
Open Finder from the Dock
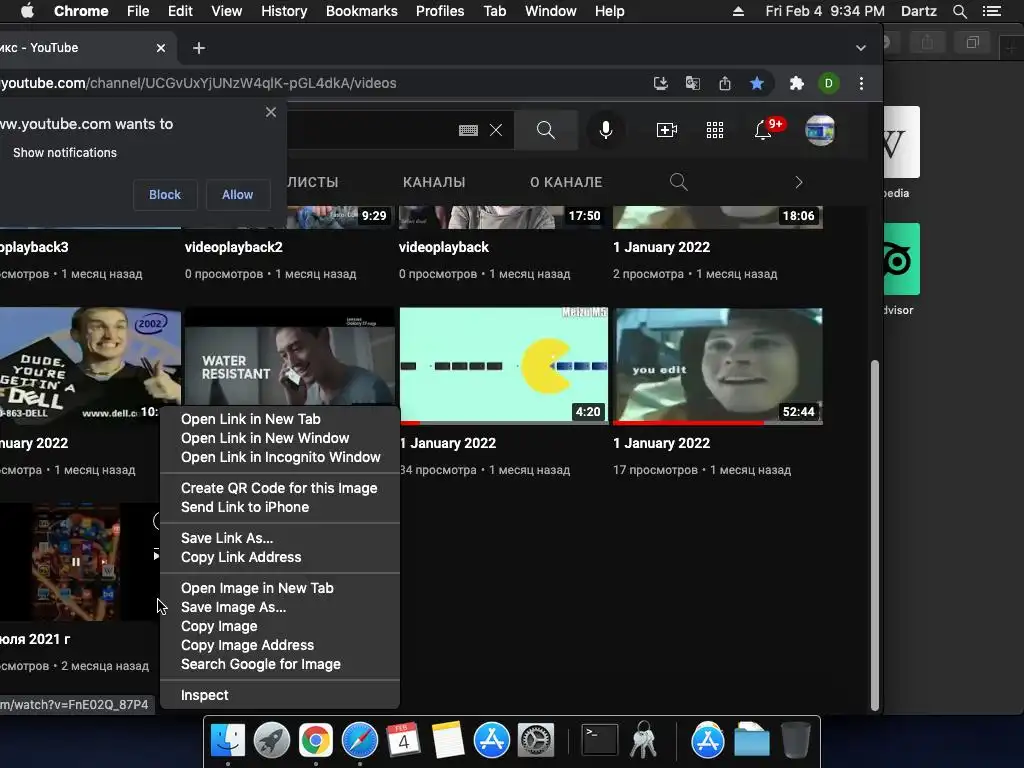point(227,741)
